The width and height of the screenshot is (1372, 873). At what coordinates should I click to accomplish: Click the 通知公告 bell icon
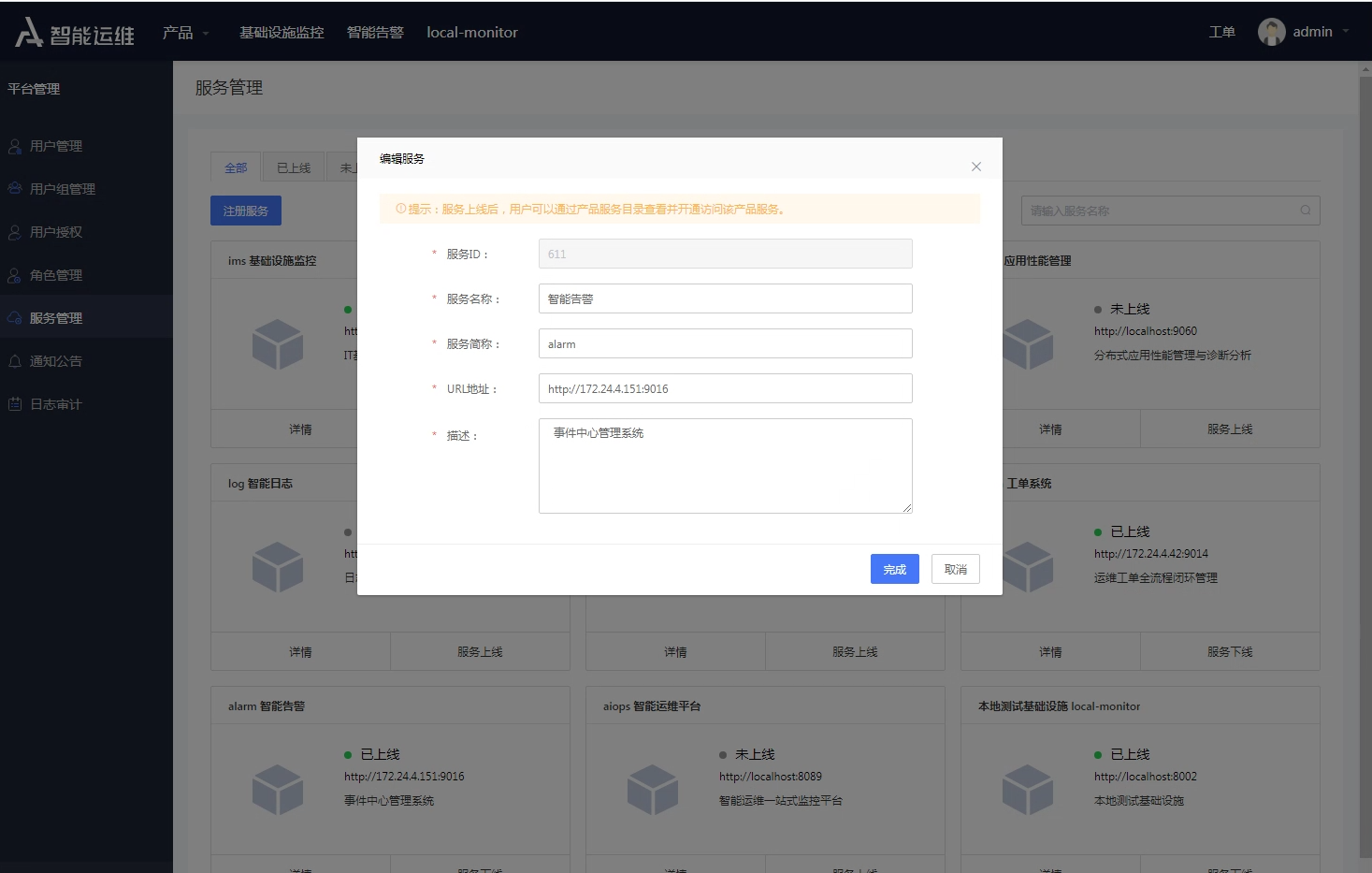point(15,361)
